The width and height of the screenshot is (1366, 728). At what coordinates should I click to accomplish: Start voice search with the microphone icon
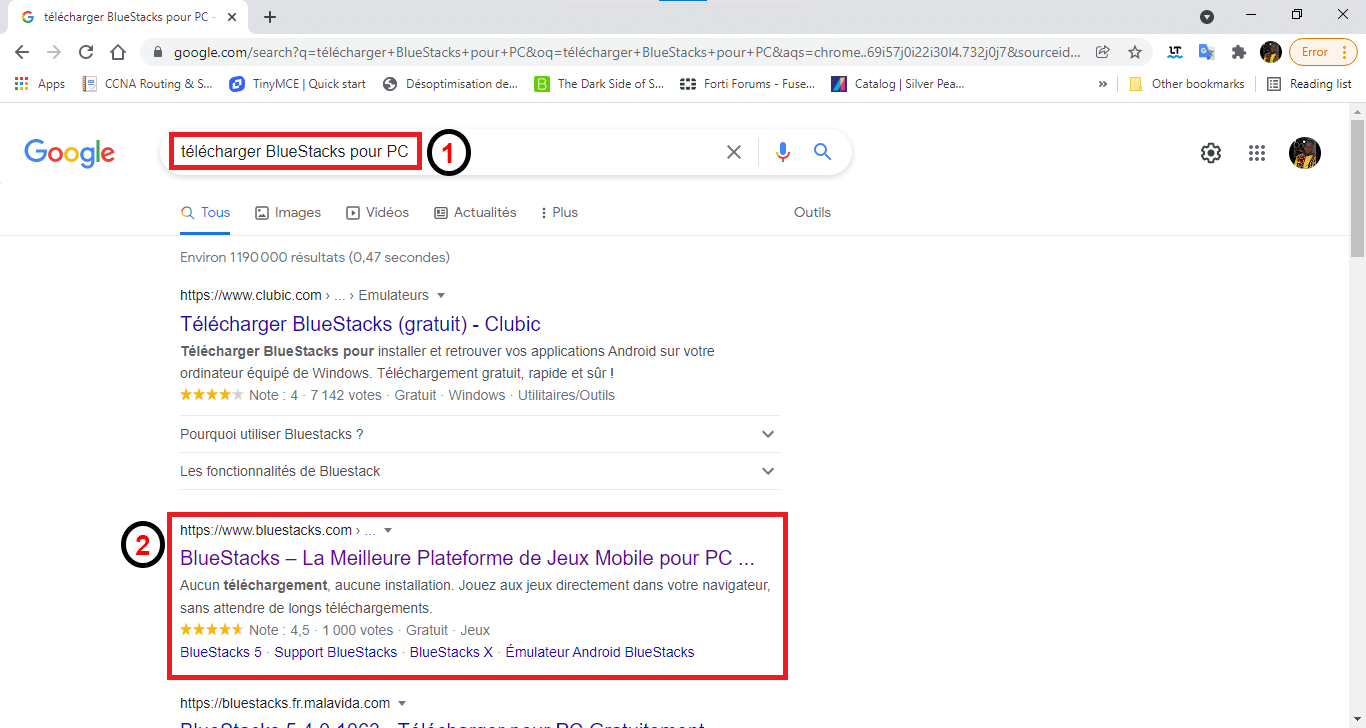click(783, 152)
